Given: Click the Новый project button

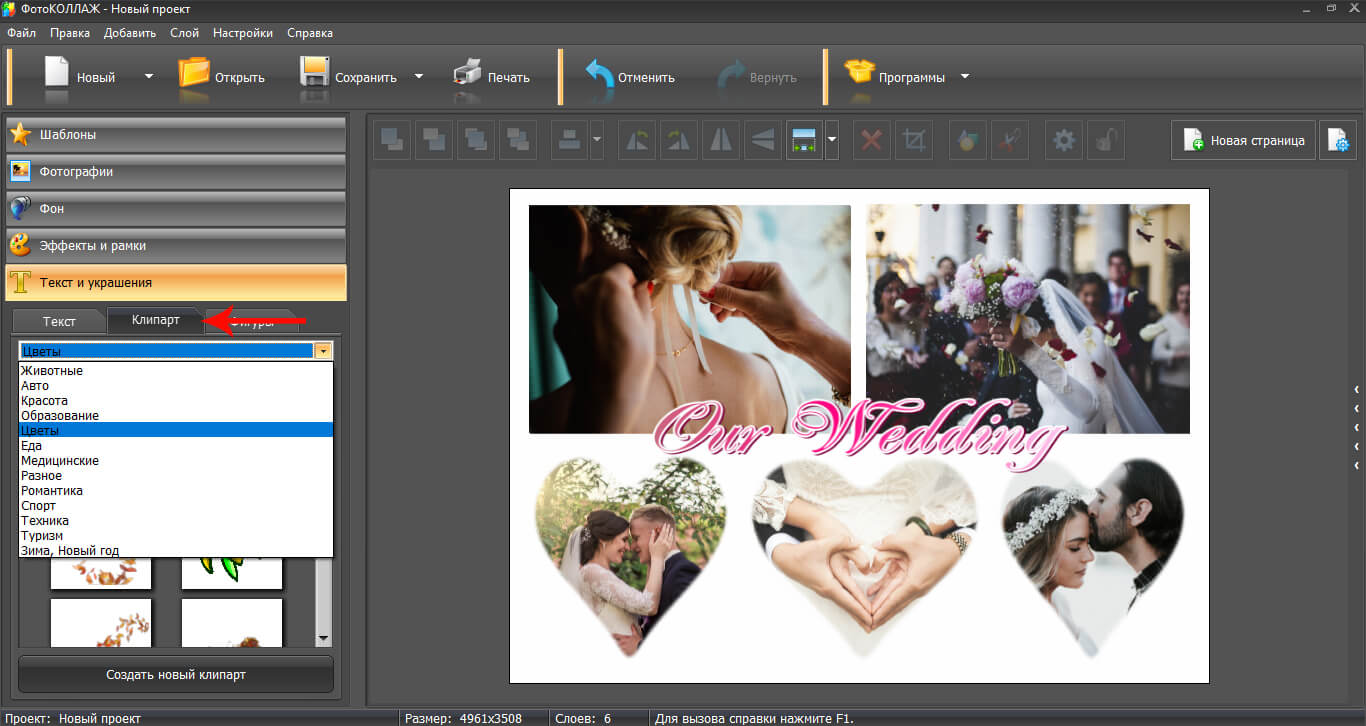Looking at the screenshot, I should pos(82,77).
